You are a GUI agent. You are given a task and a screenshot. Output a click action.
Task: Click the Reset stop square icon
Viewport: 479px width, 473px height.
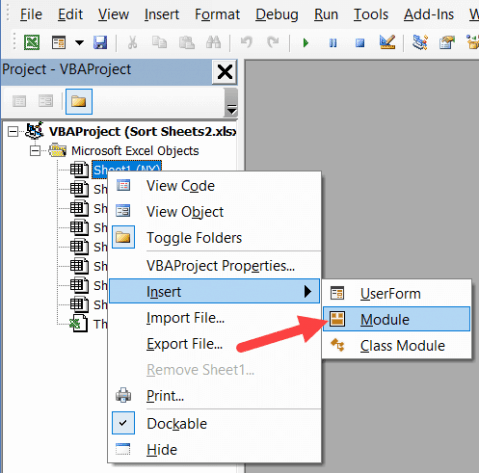click(360, 43)
